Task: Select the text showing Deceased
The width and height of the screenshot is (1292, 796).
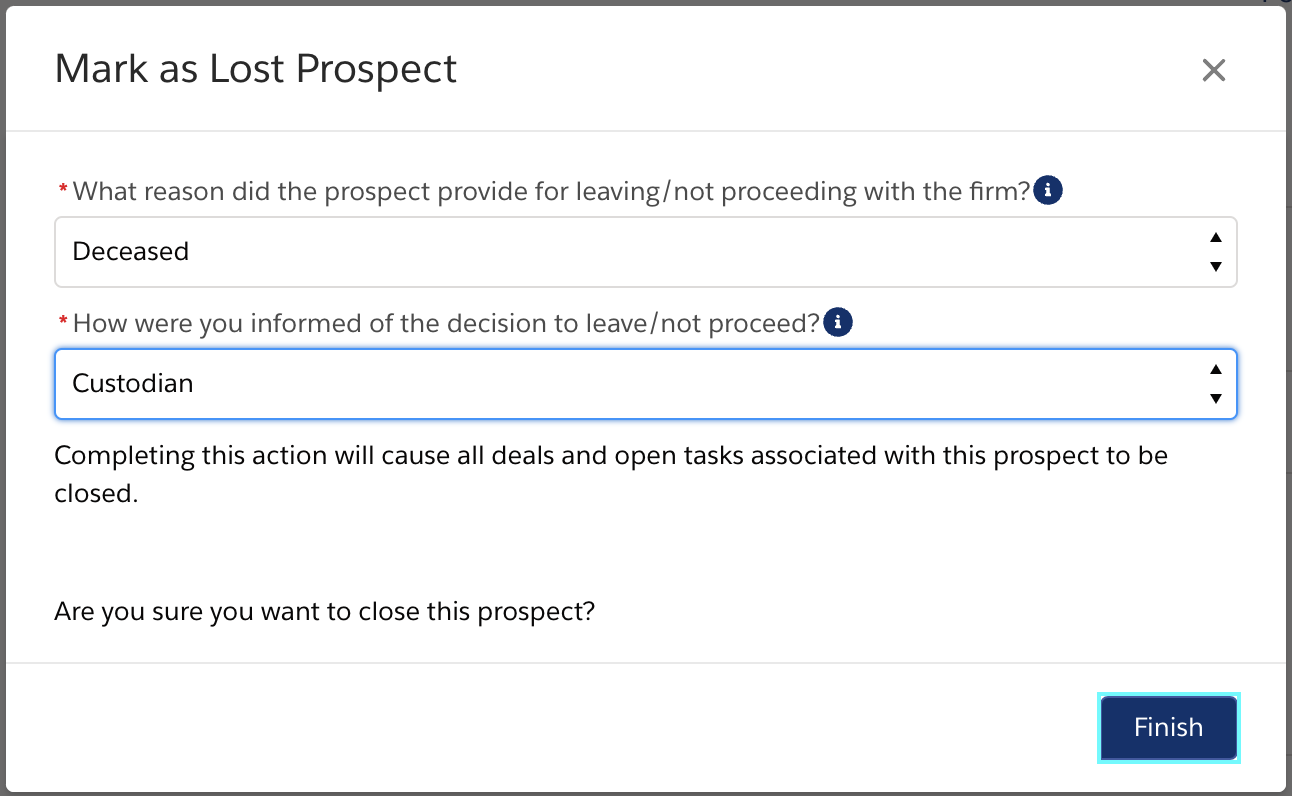Action: pyautogui.click(x=130, y=251)
